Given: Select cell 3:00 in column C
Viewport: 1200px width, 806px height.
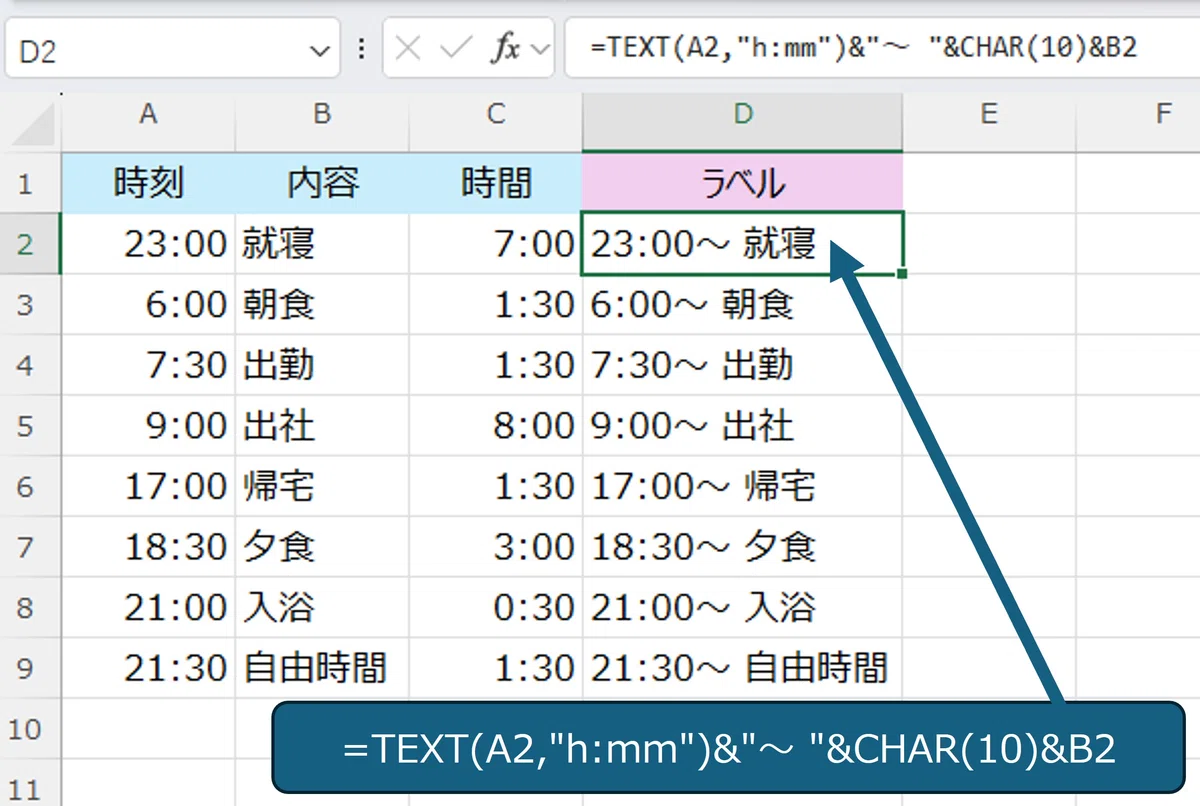Looking at the screenshot, I should (496, 547).
